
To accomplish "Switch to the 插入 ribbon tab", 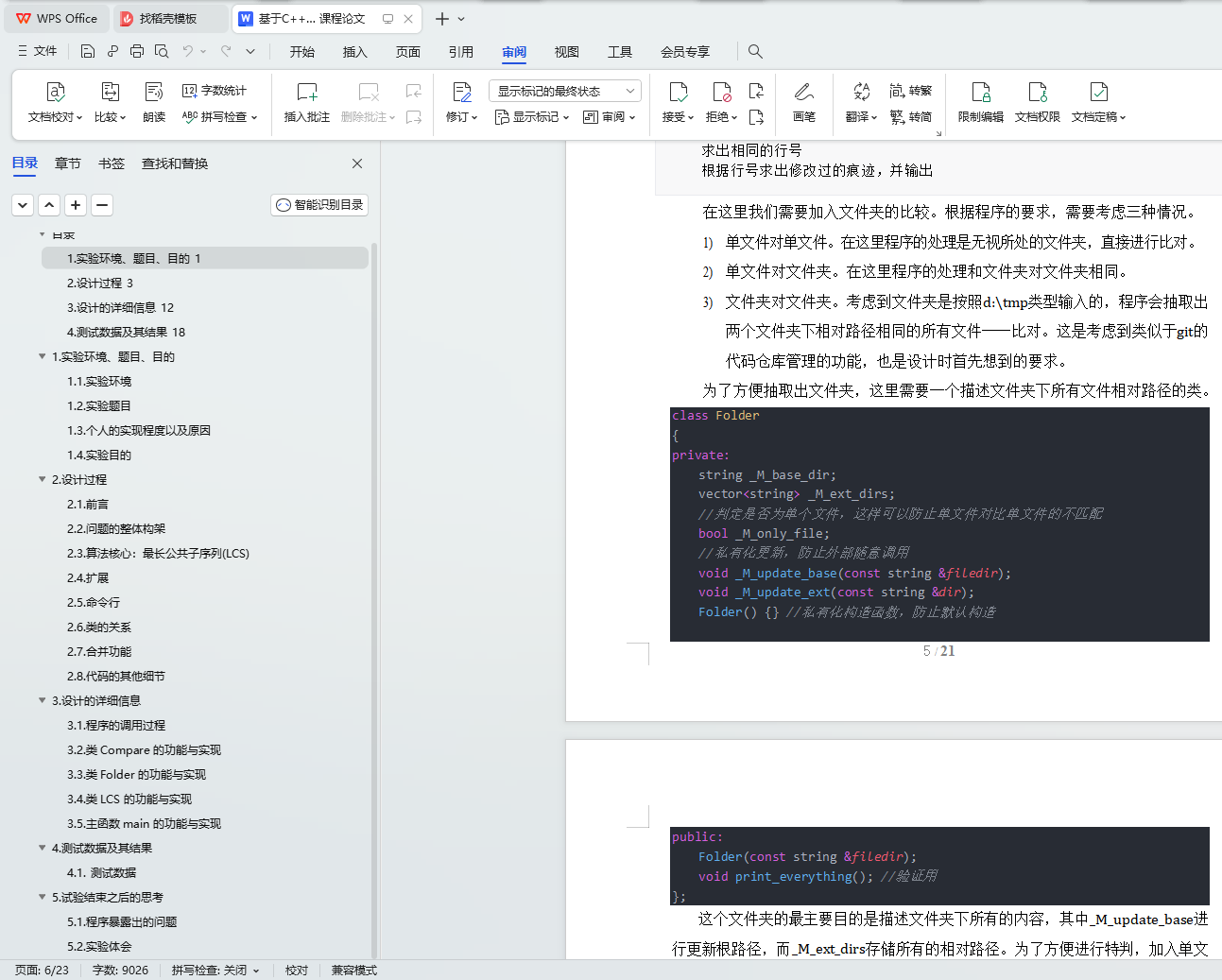I will click(x=354, y=52).
